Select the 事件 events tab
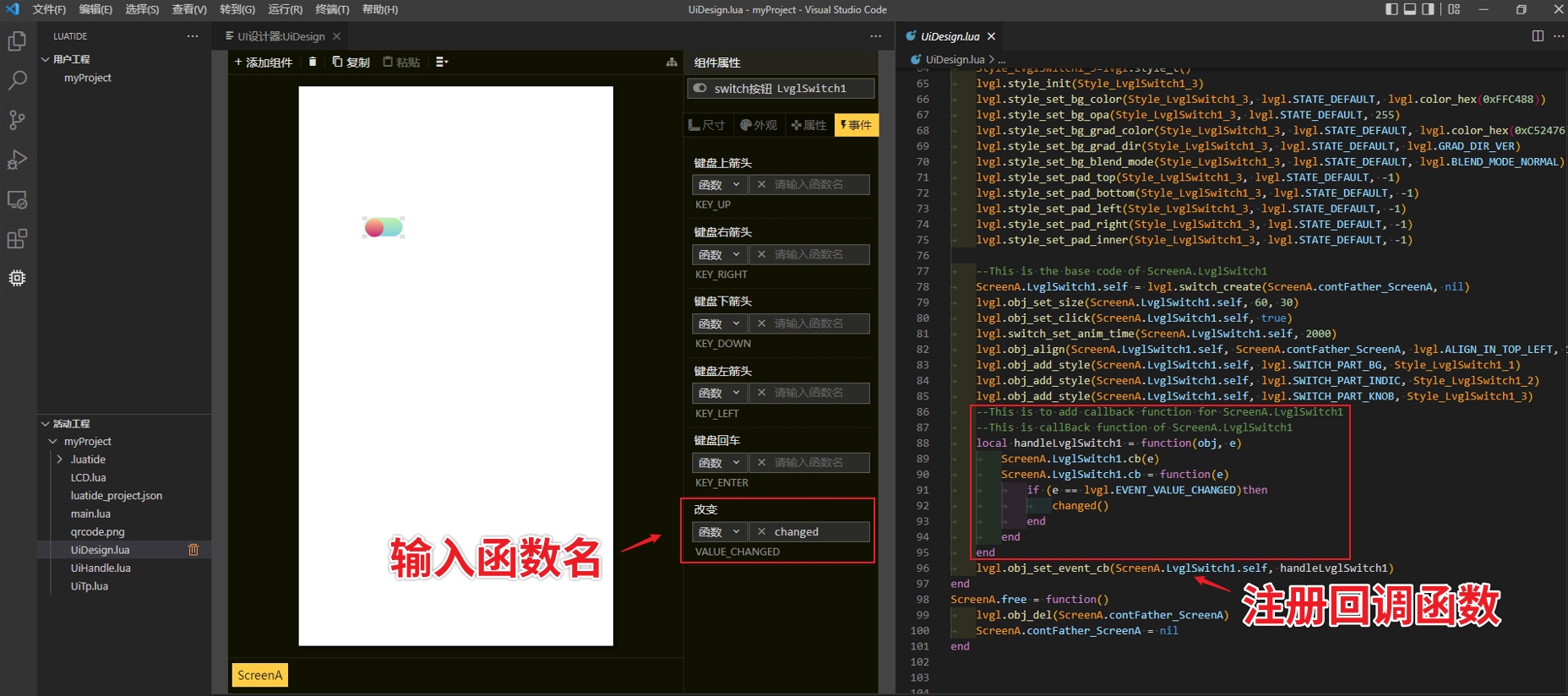 [856, 125]
